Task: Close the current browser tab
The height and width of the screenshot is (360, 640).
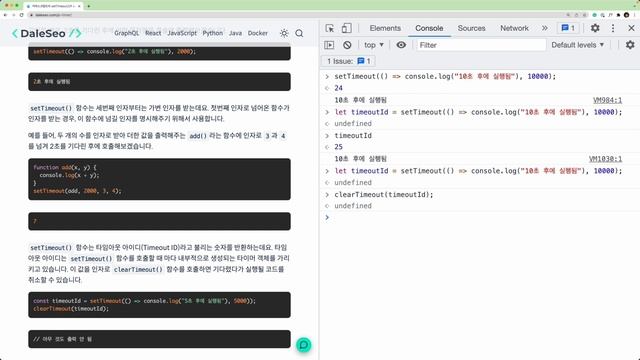Action: [79, 6]
